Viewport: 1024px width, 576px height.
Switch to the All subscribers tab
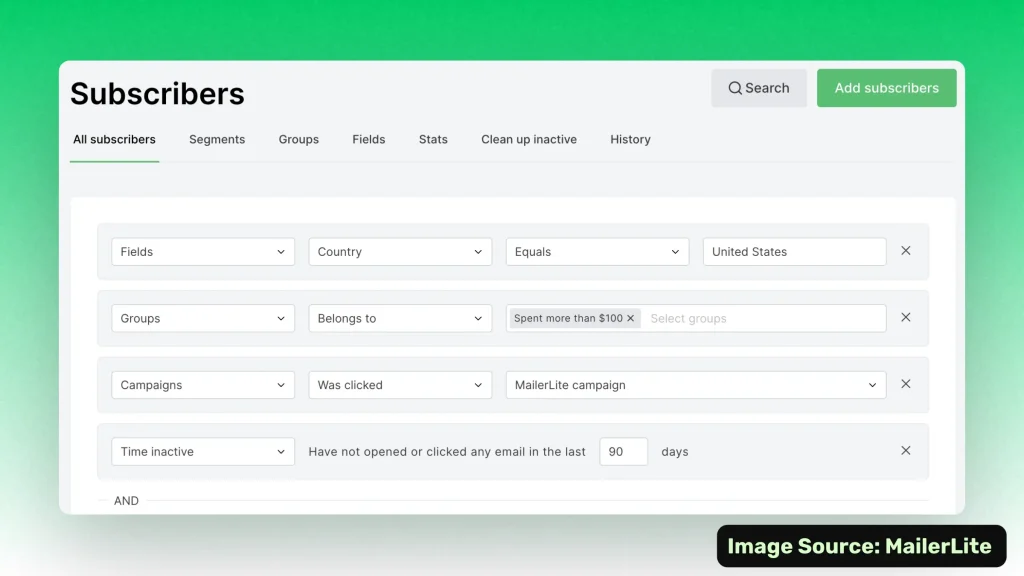tap(114, 139)
